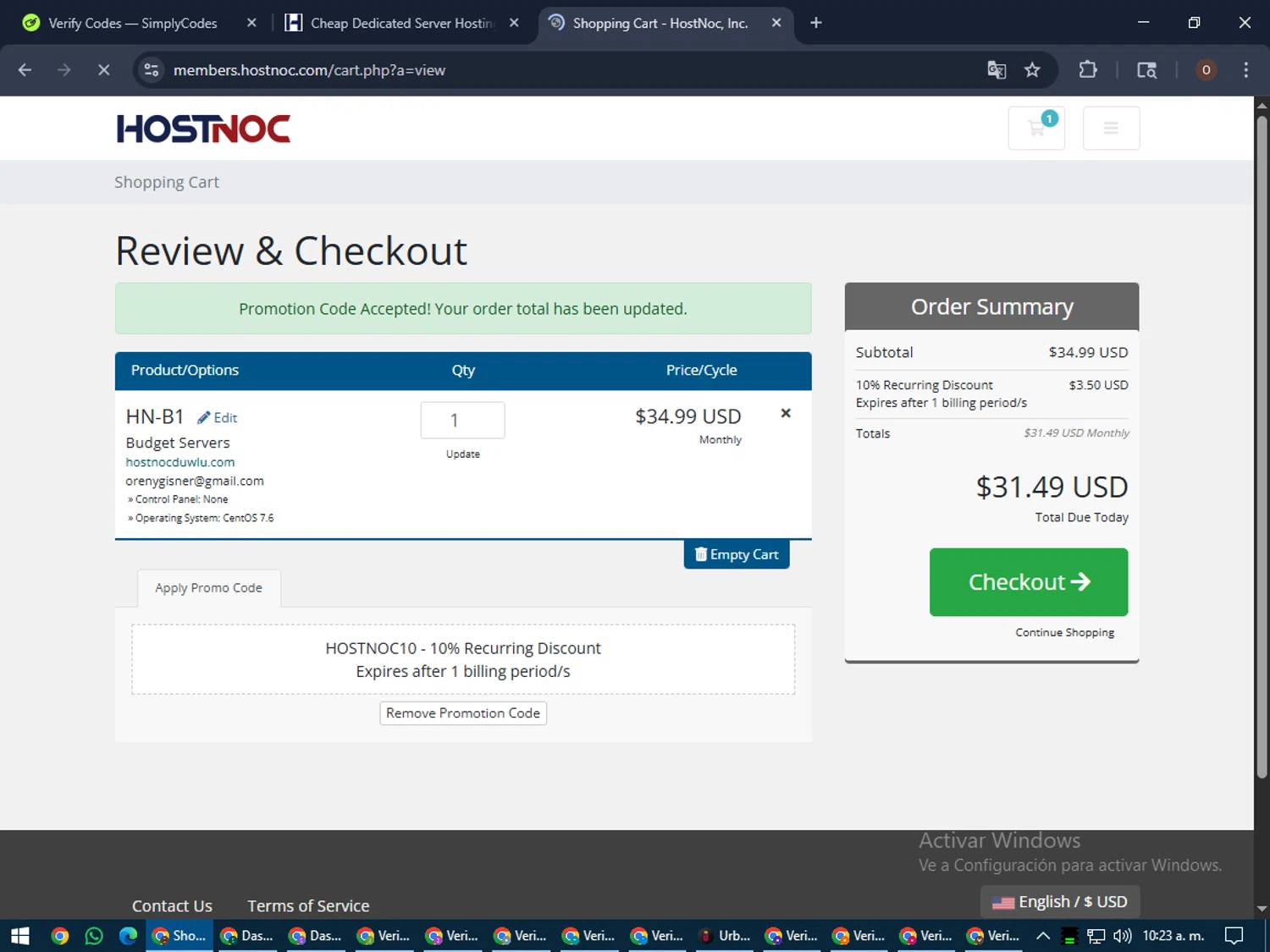Close the Shopping Cart browser tab

tap(776, 24)
